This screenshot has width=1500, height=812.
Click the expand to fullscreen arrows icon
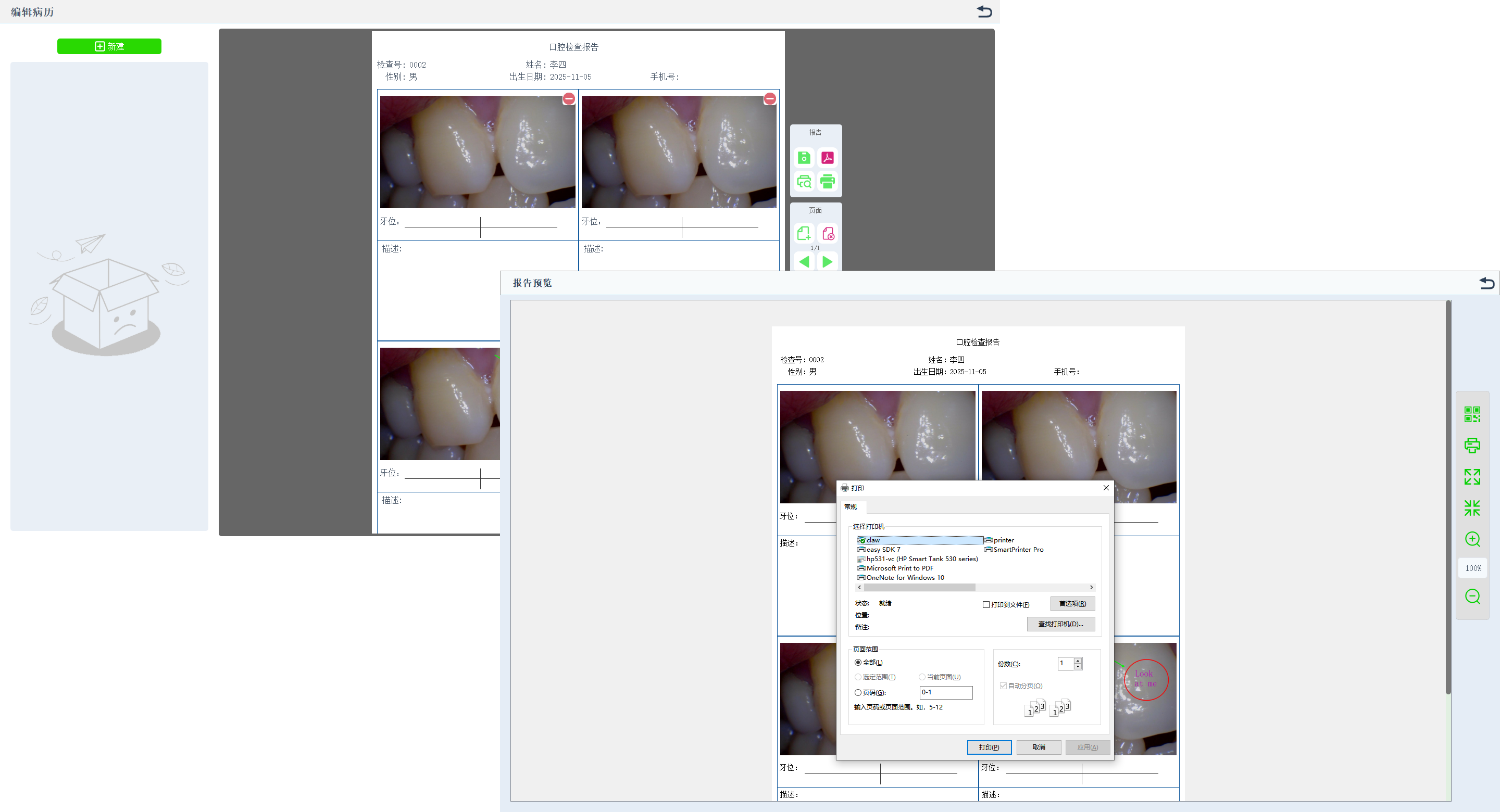pyautogui.click(x=1472, y=477)
